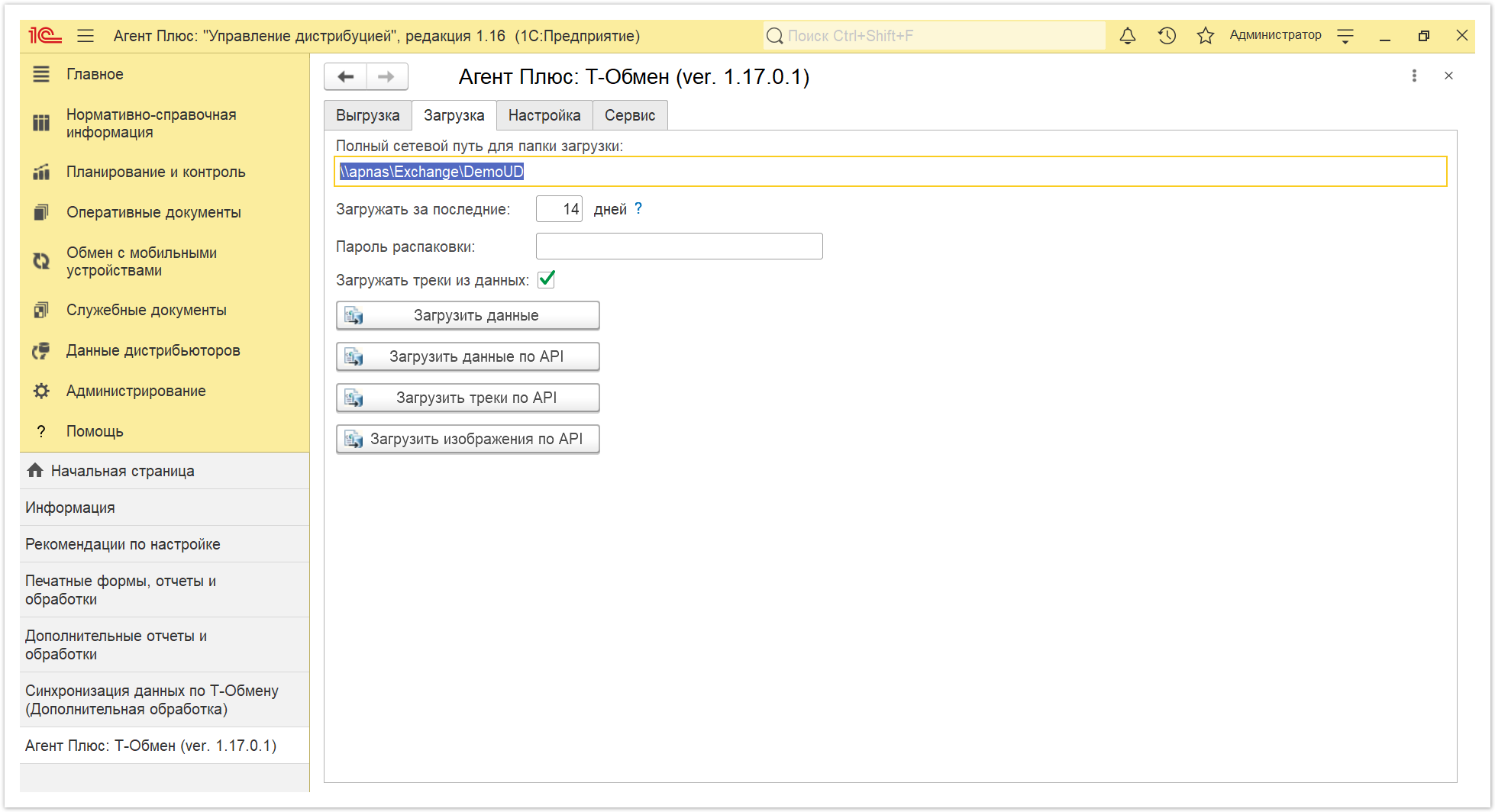Open Нормативно-справочная информация section
The width and height of the screenshot is (1495, 812).
click(165, 123)
